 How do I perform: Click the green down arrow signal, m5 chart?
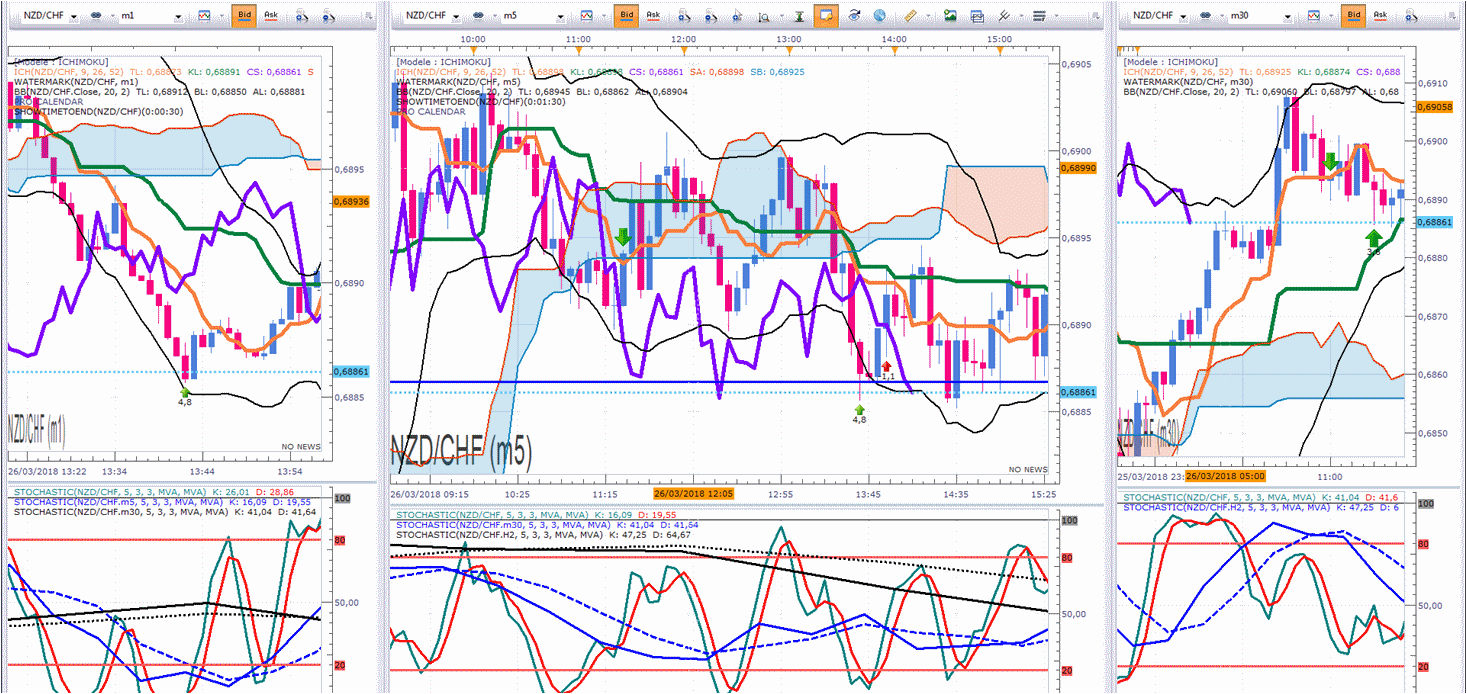click(x=623, y=237)
